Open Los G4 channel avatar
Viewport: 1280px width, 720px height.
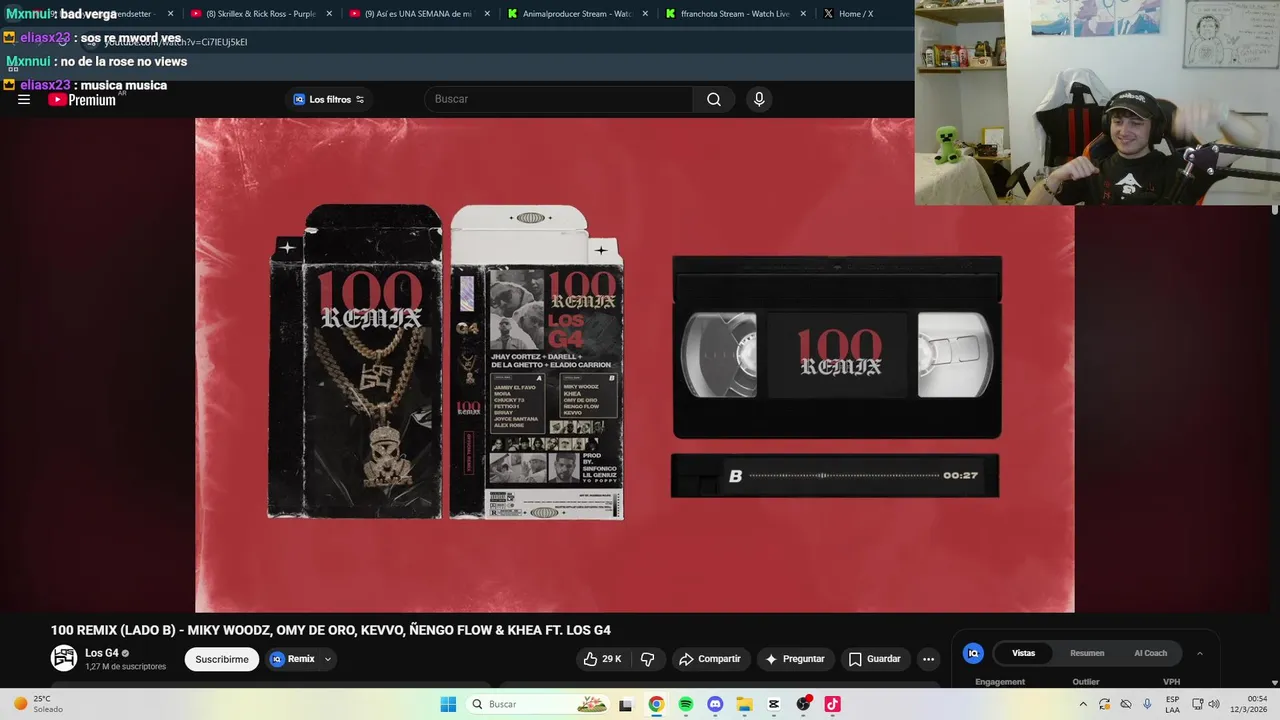[64, 658]
